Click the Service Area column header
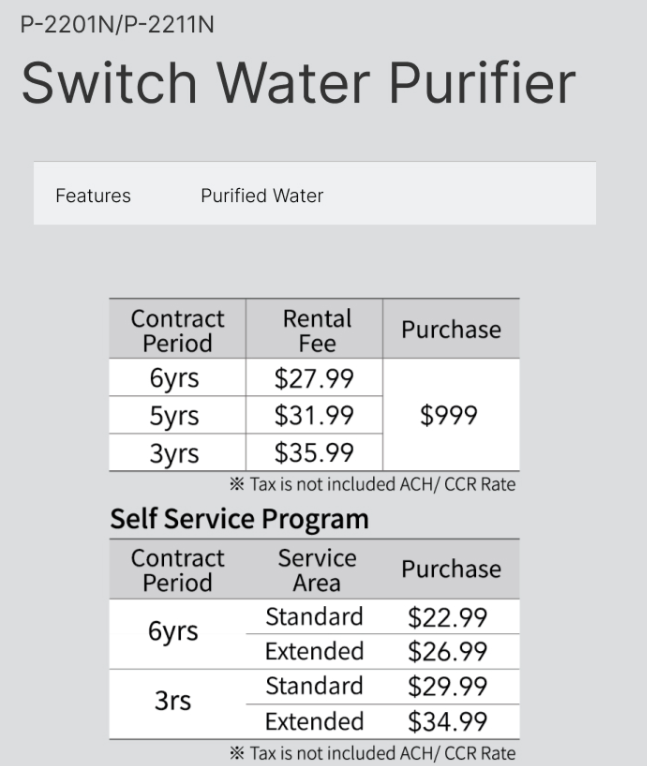Viewport: 647px width, 766px height. pos(317,569)
